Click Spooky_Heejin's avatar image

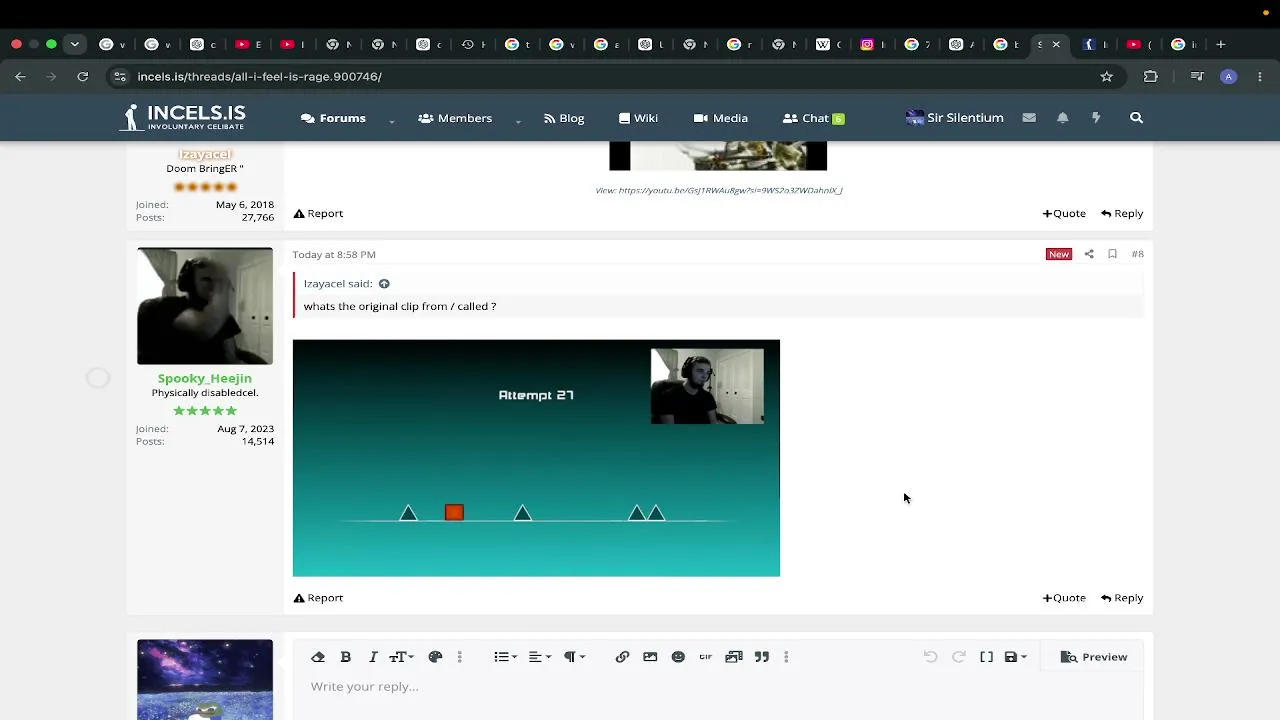pos(205,306)
